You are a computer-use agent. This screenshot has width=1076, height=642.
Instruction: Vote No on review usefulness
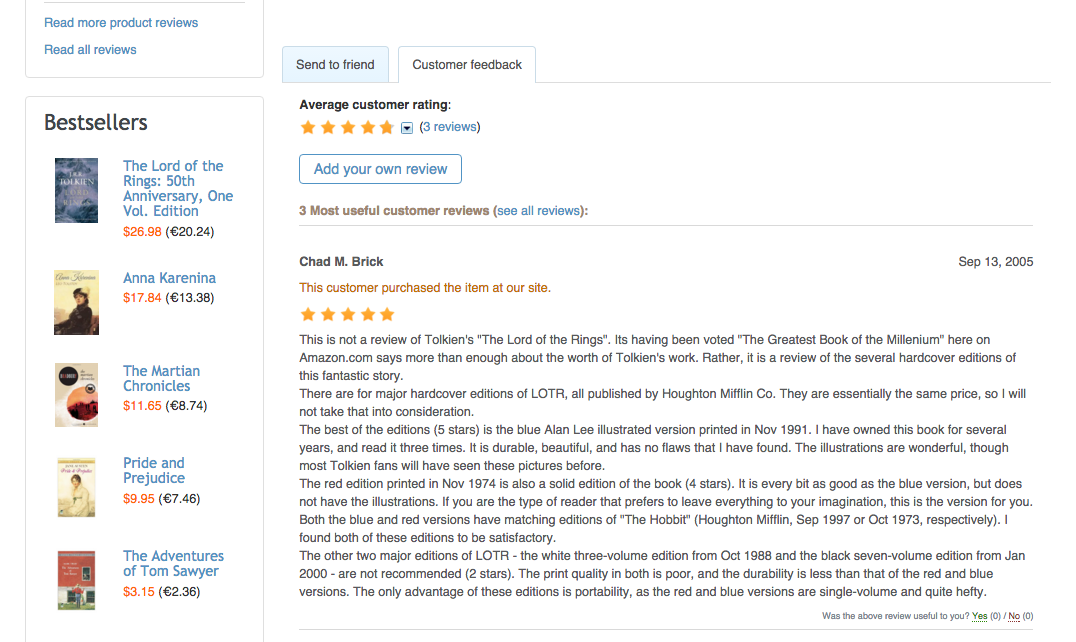coord(1014,616)
